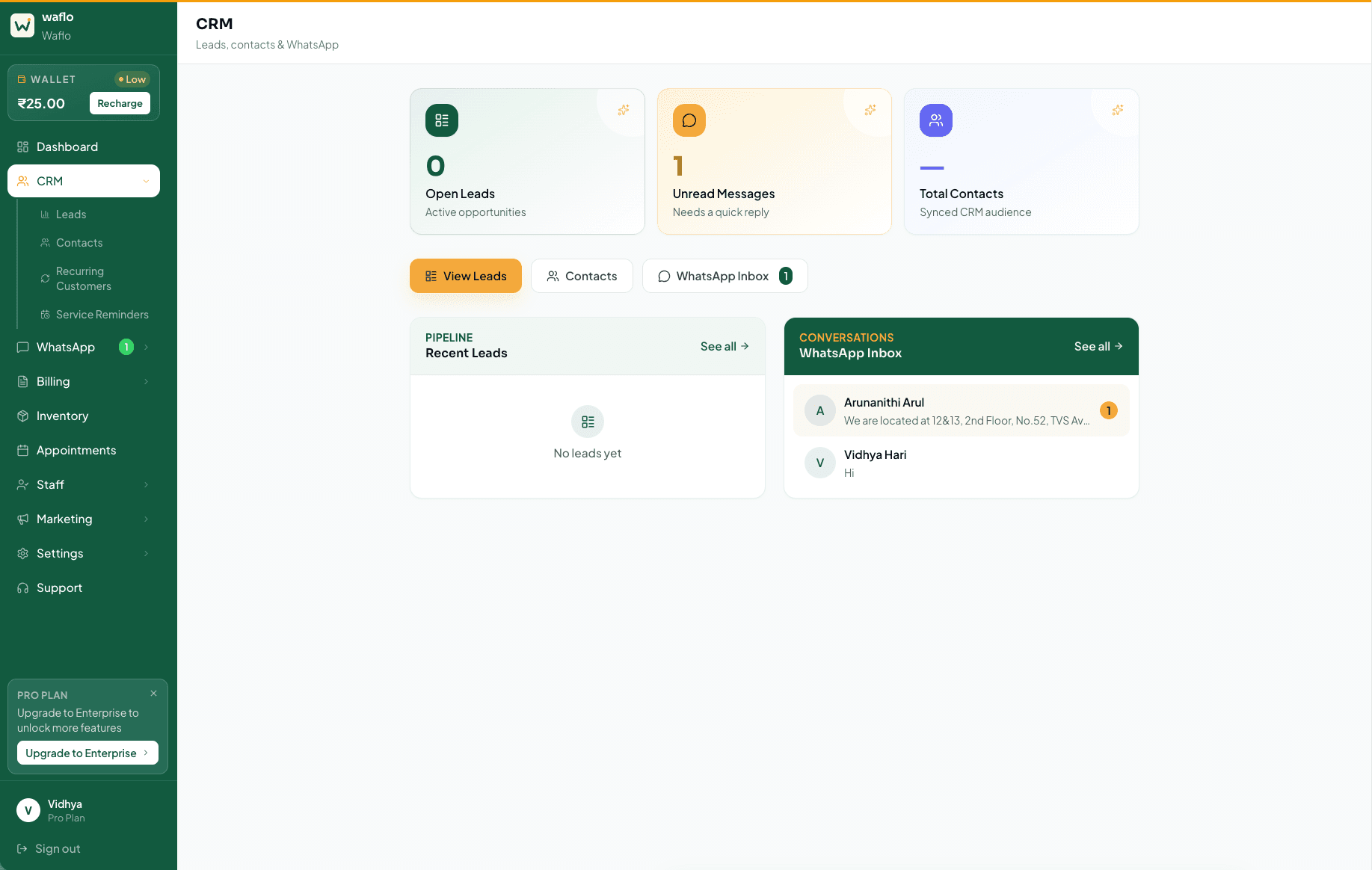The width and height of the screenshot is (1372, 870).
Task: Dismiss the Pro Plan upgrade banner
Action: tap(153, 694)
